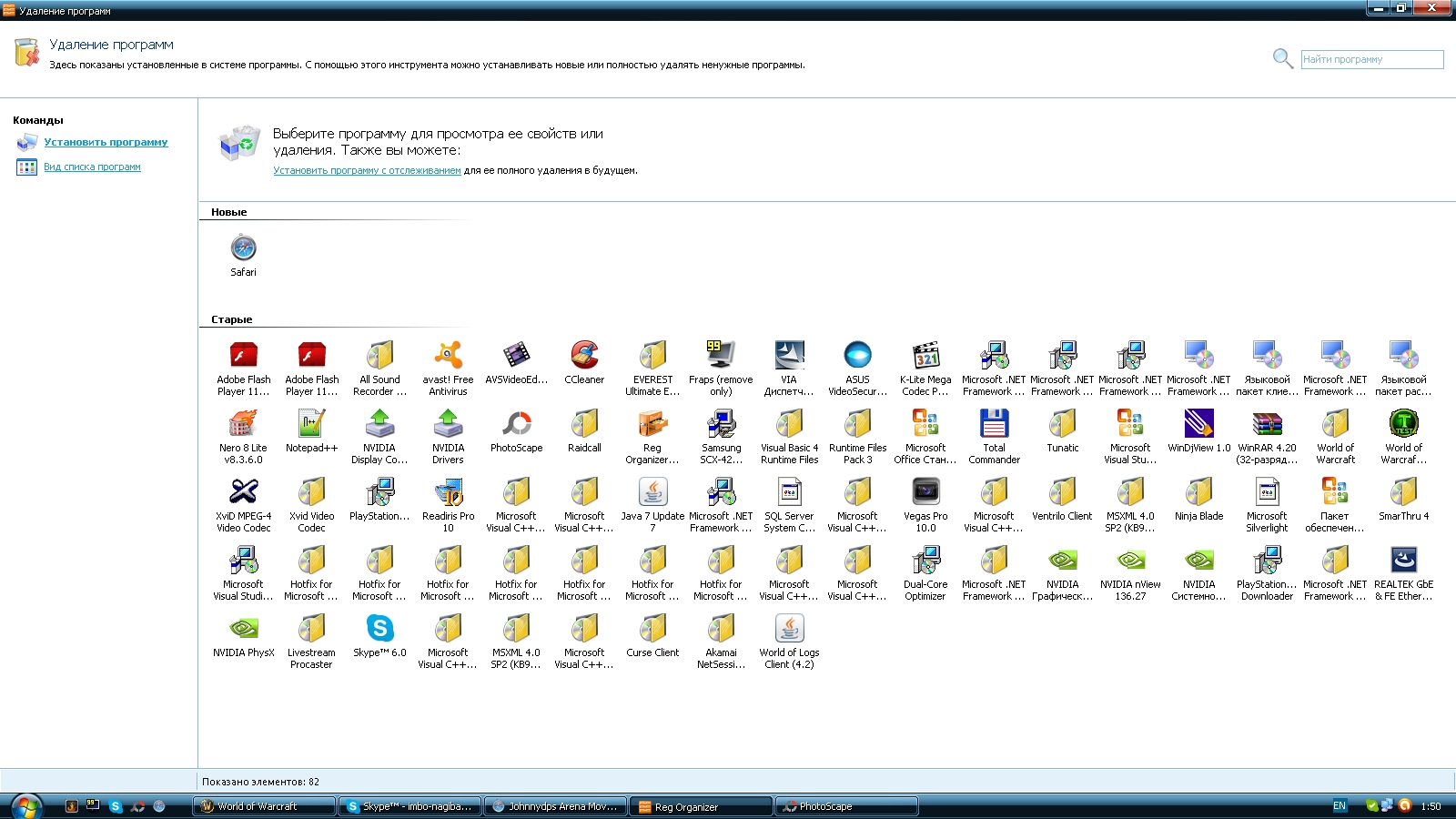This screenshot has height=819, width=1456.
Task: Choose the green World of Warcraft icon
Action: click(x=1403, y=423)
